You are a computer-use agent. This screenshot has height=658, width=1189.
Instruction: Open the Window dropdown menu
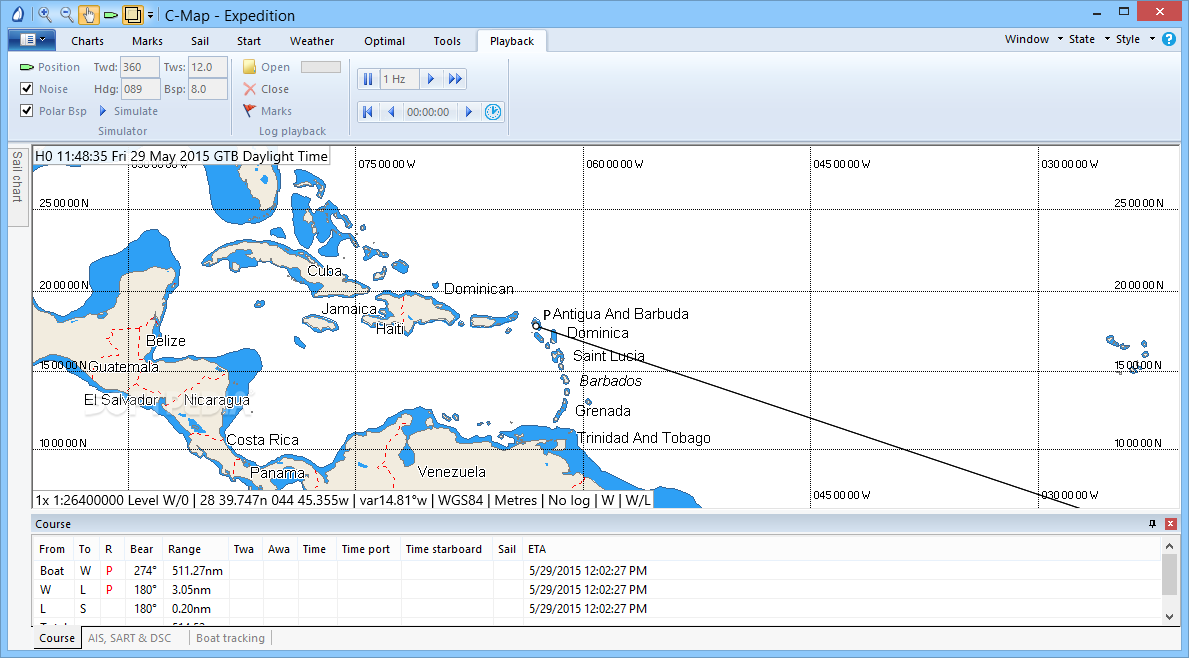click(x=1034, y=39)
